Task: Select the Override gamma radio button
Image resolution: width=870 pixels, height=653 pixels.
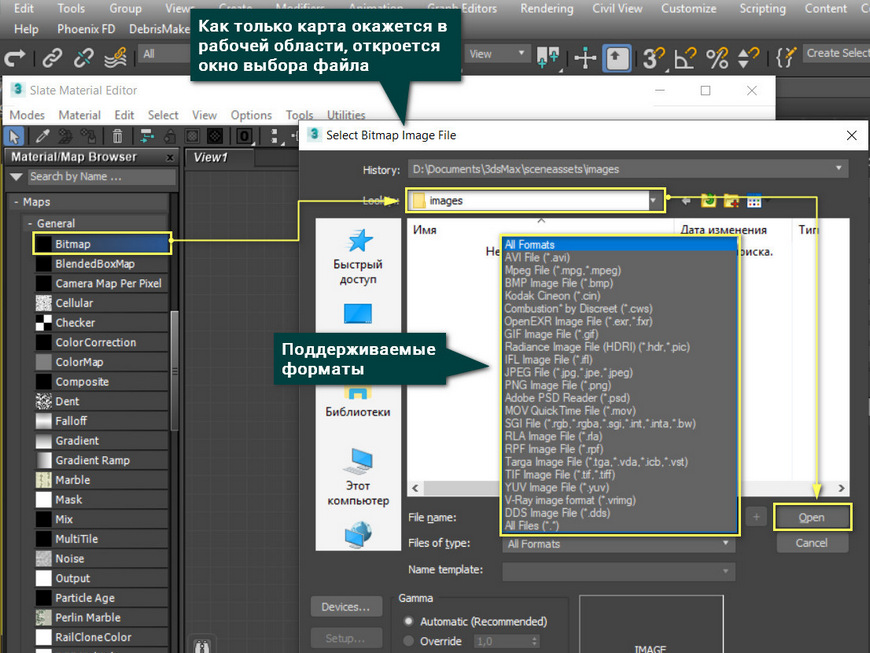Action: [409, 641]
